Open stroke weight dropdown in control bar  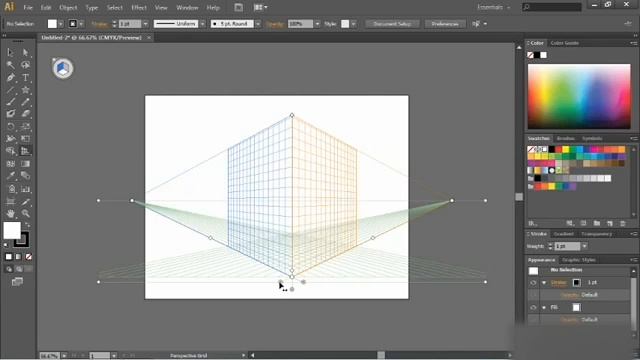click(x=145, y=24)
